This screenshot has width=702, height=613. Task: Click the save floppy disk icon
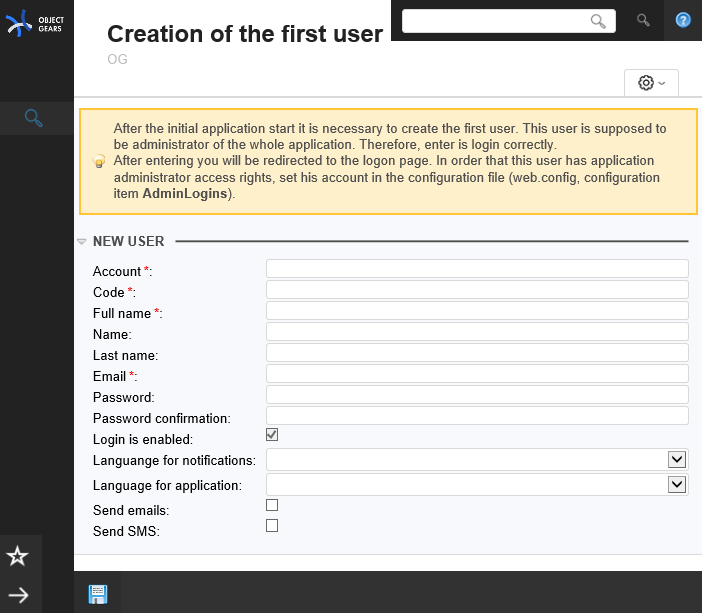click(98, 594)
